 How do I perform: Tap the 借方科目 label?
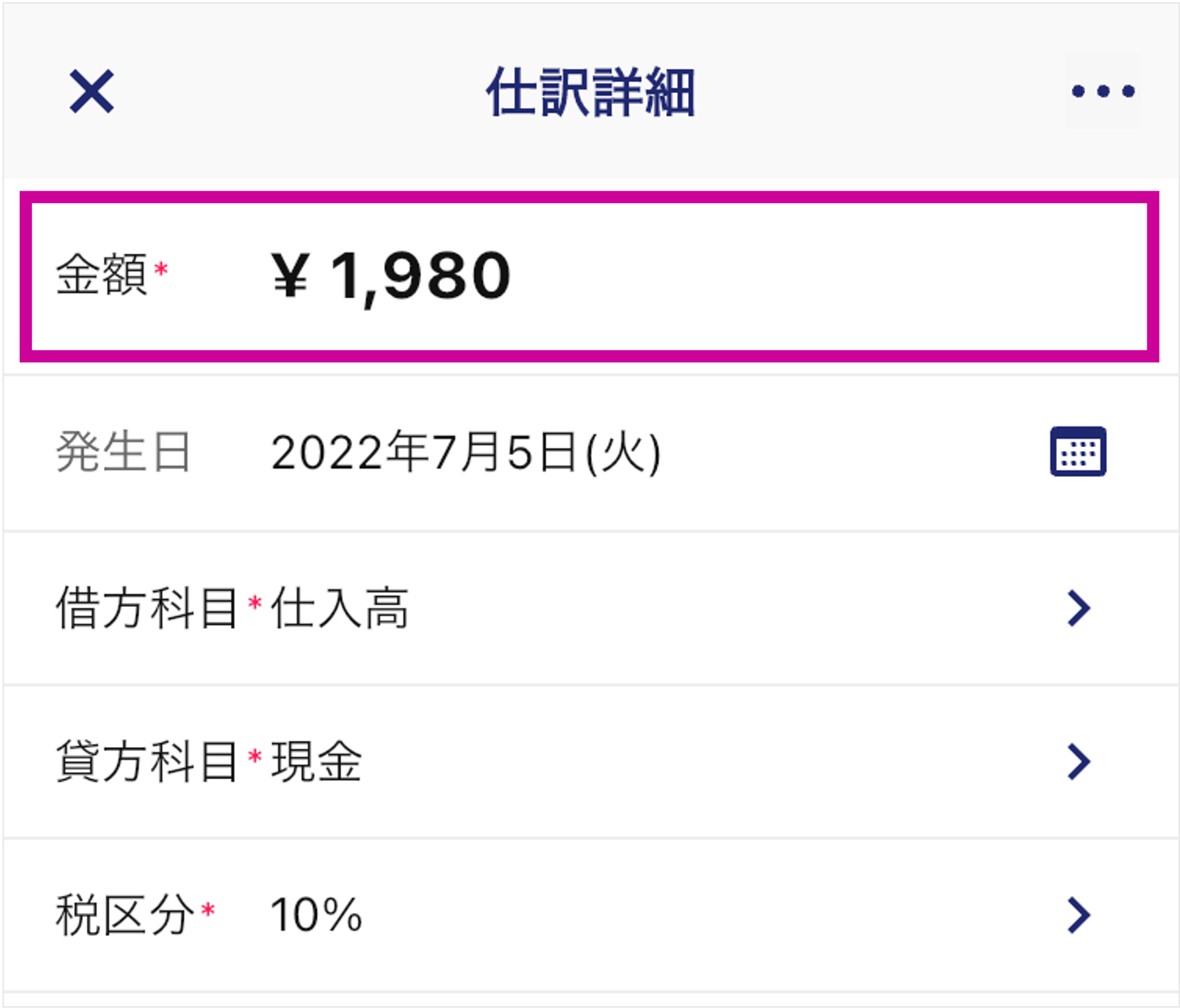pos(146,608)
